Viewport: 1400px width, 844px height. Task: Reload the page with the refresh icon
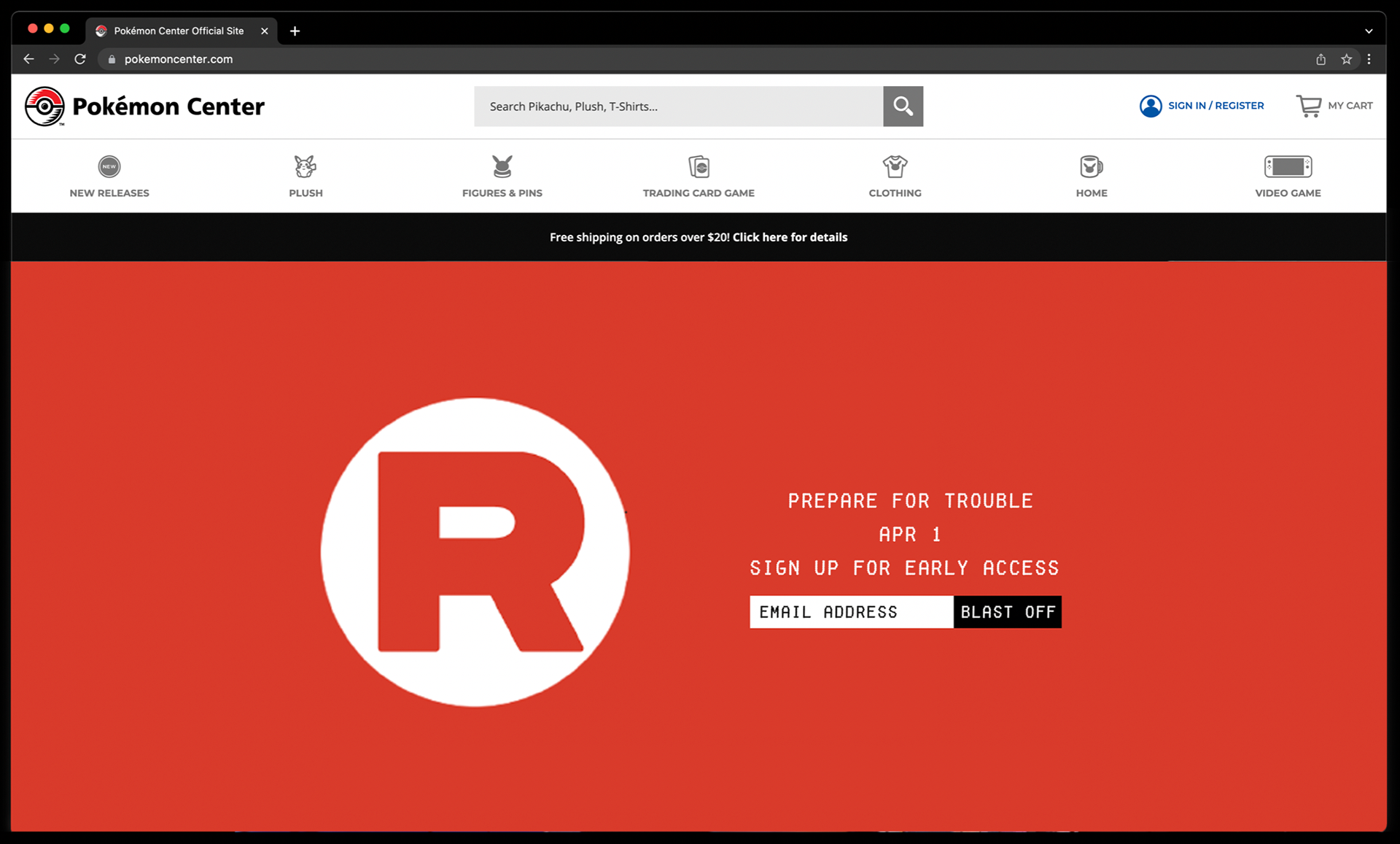[x=80, y=59]
